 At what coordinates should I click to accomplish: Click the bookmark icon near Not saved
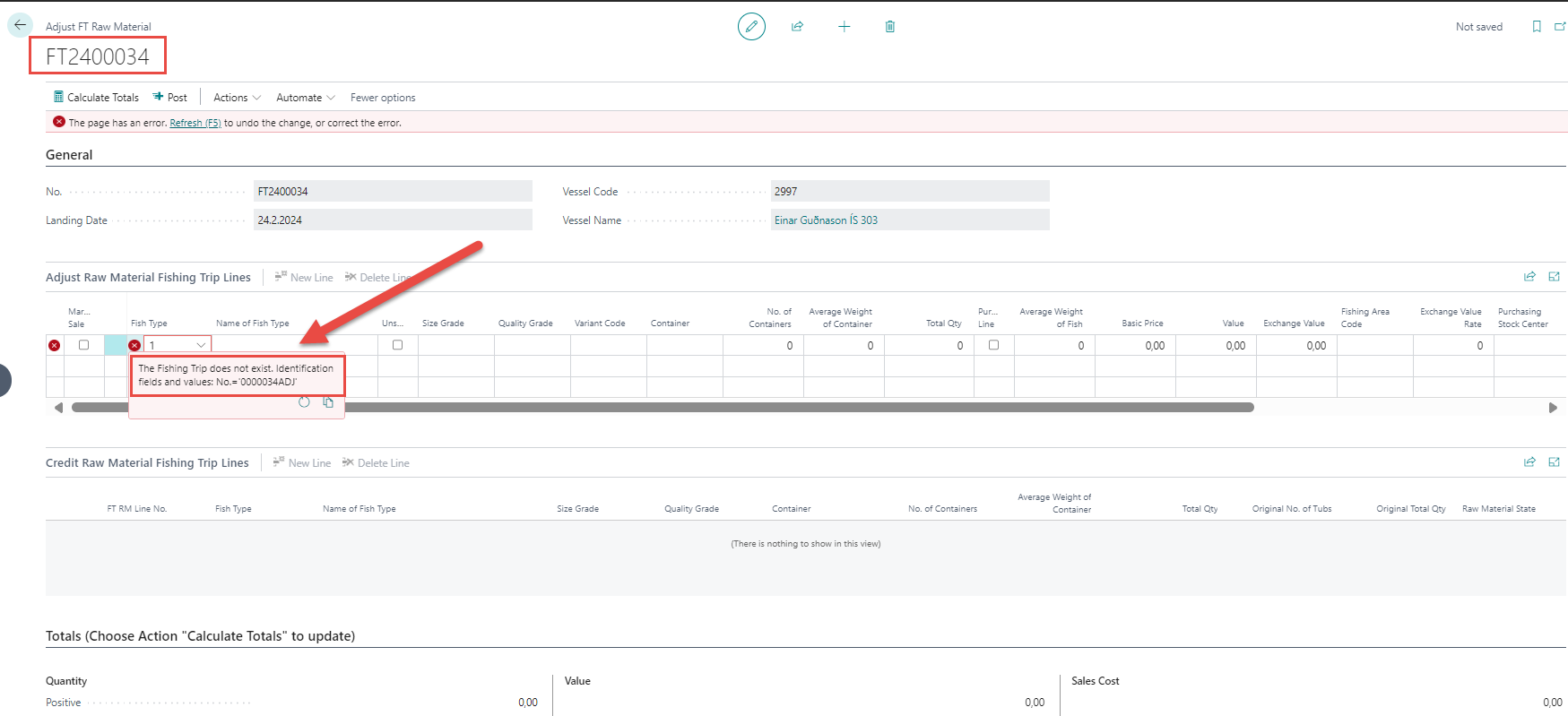point(1537,27)
